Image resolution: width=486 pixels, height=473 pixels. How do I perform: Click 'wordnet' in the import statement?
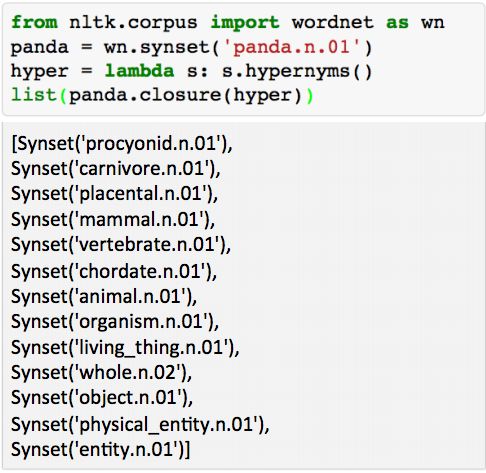click(333, 23)
